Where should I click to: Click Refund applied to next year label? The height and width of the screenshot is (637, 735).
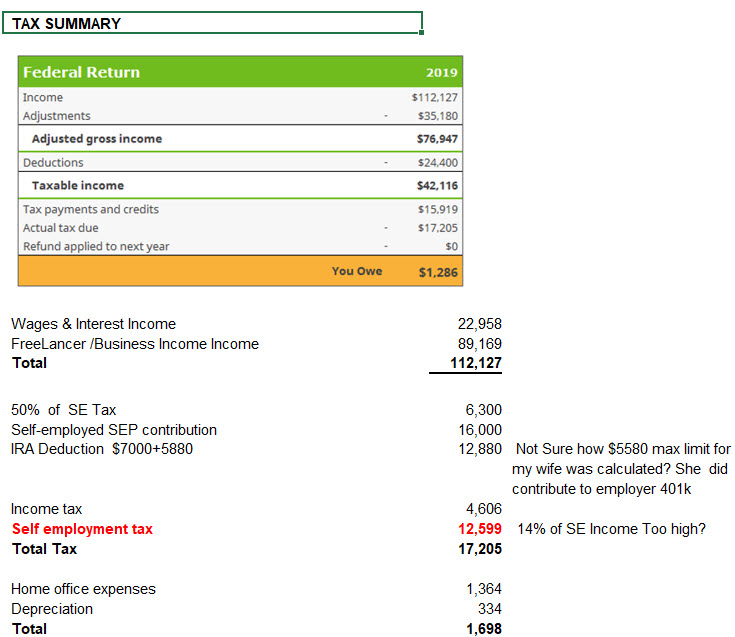(96, 247)
